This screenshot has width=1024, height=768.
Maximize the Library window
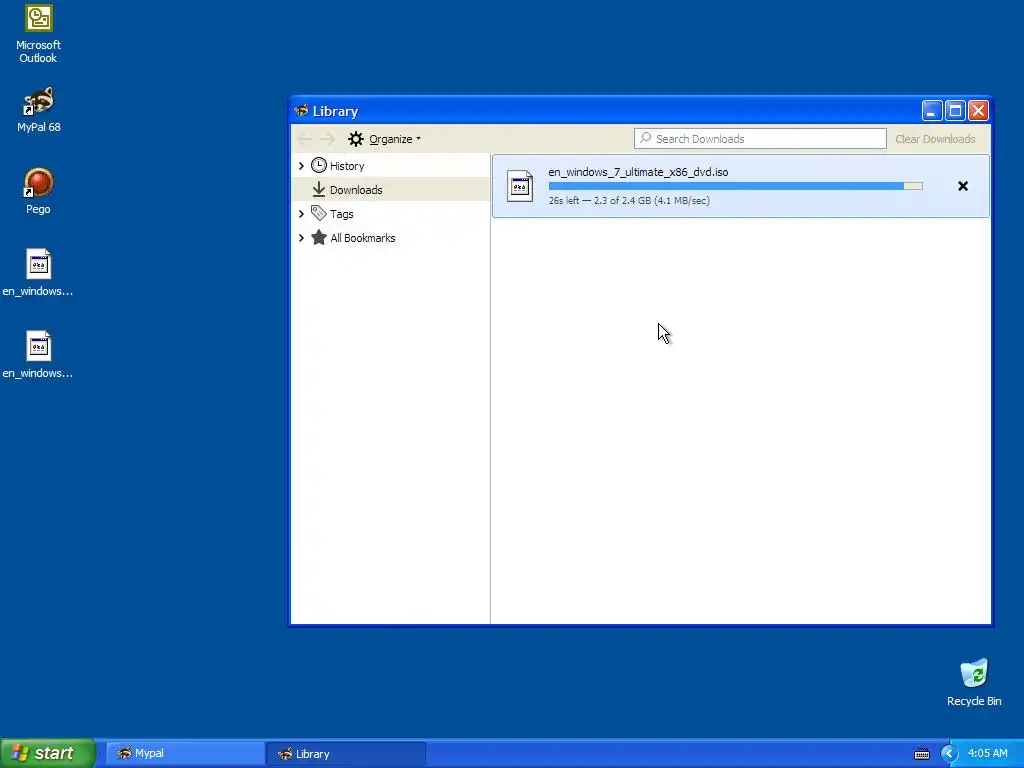pyautogui.click(x=955, y=110)
